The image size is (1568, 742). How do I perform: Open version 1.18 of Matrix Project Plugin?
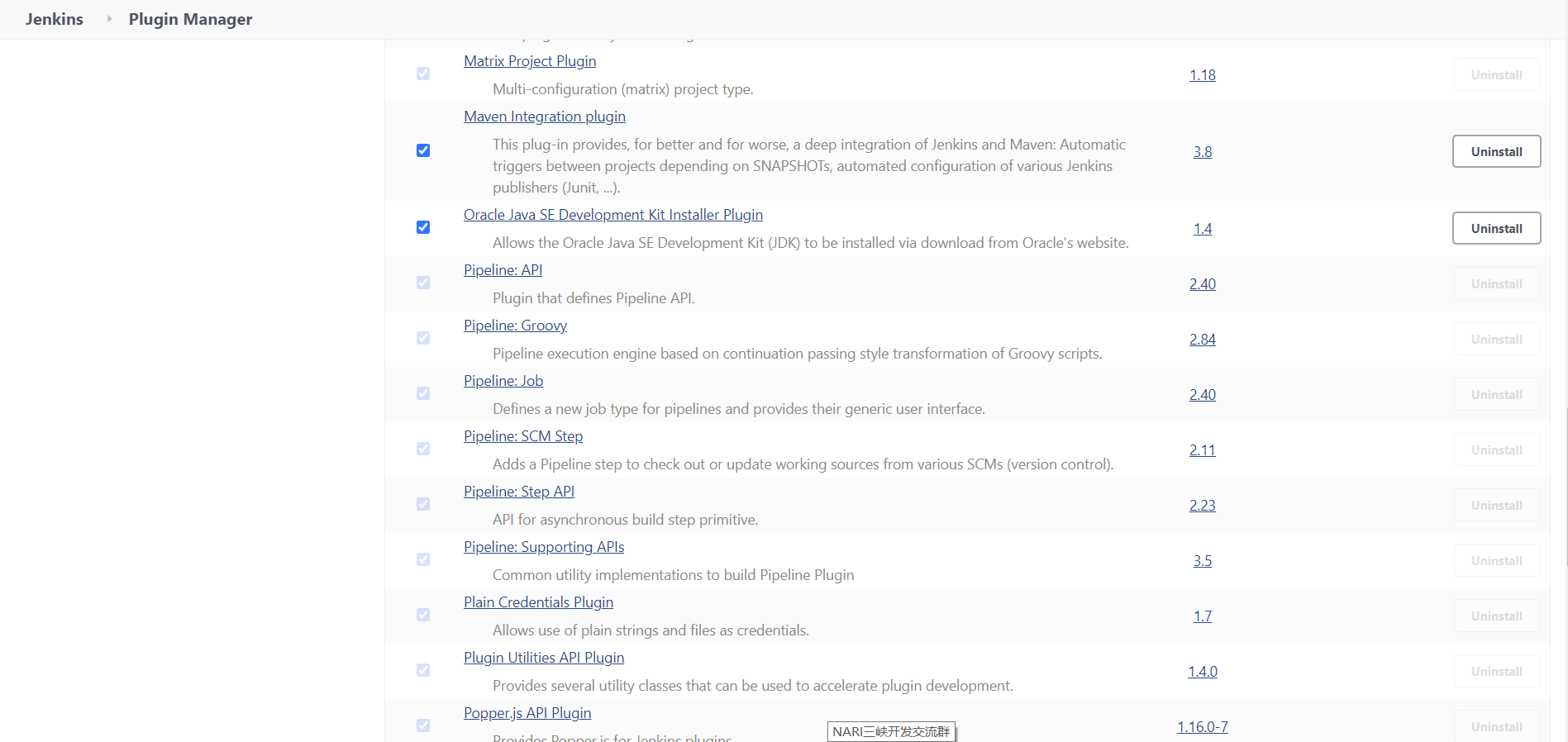(1203, 75)
